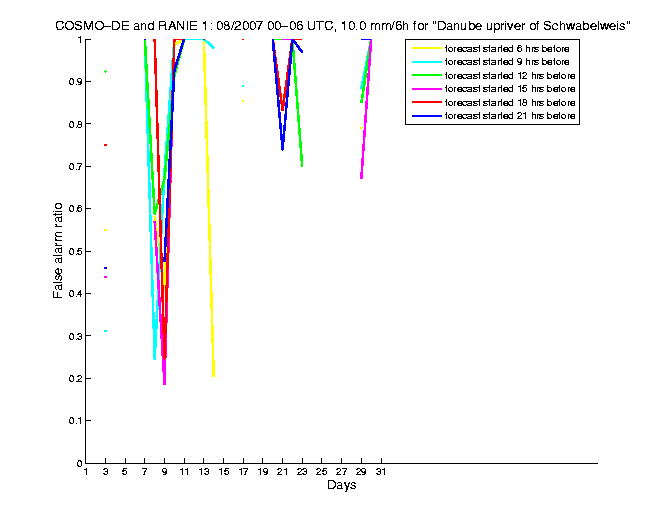Click the red data point at day 3
660x520 pixels.
pos(105,145)
